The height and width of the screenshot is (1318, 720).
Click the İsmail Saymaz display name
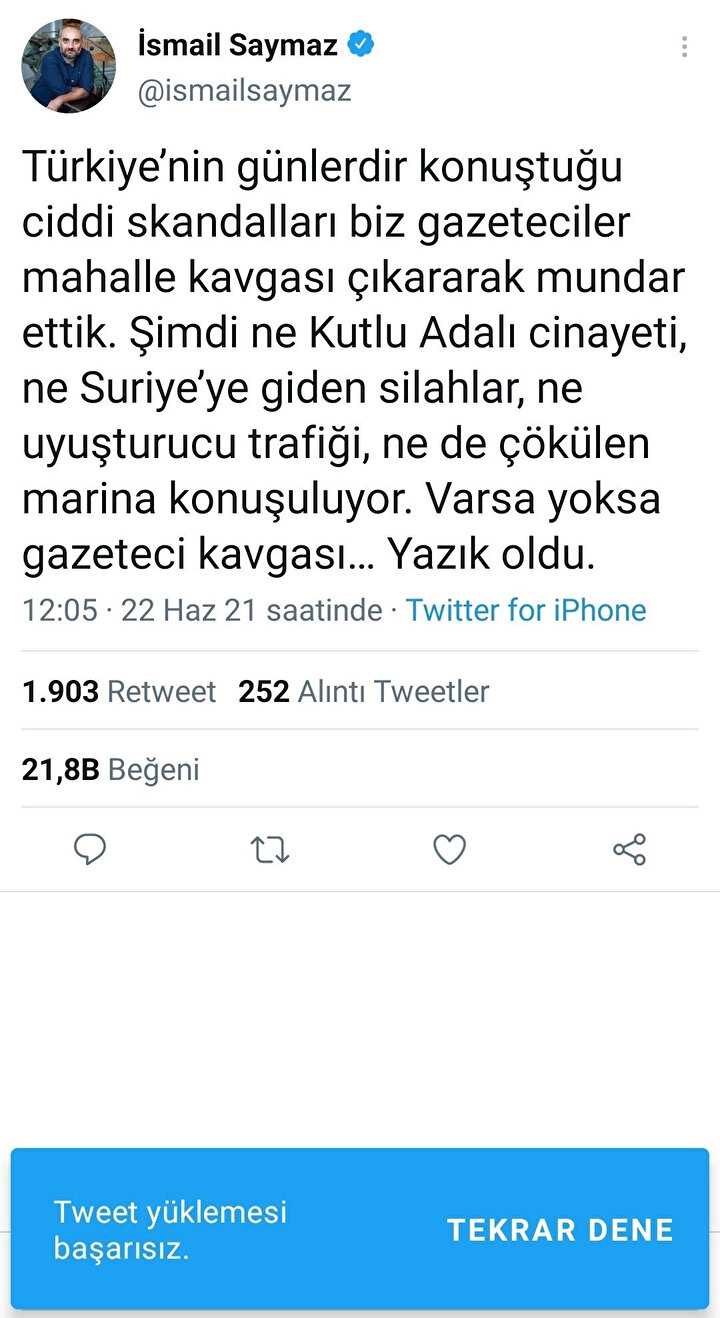238,45
